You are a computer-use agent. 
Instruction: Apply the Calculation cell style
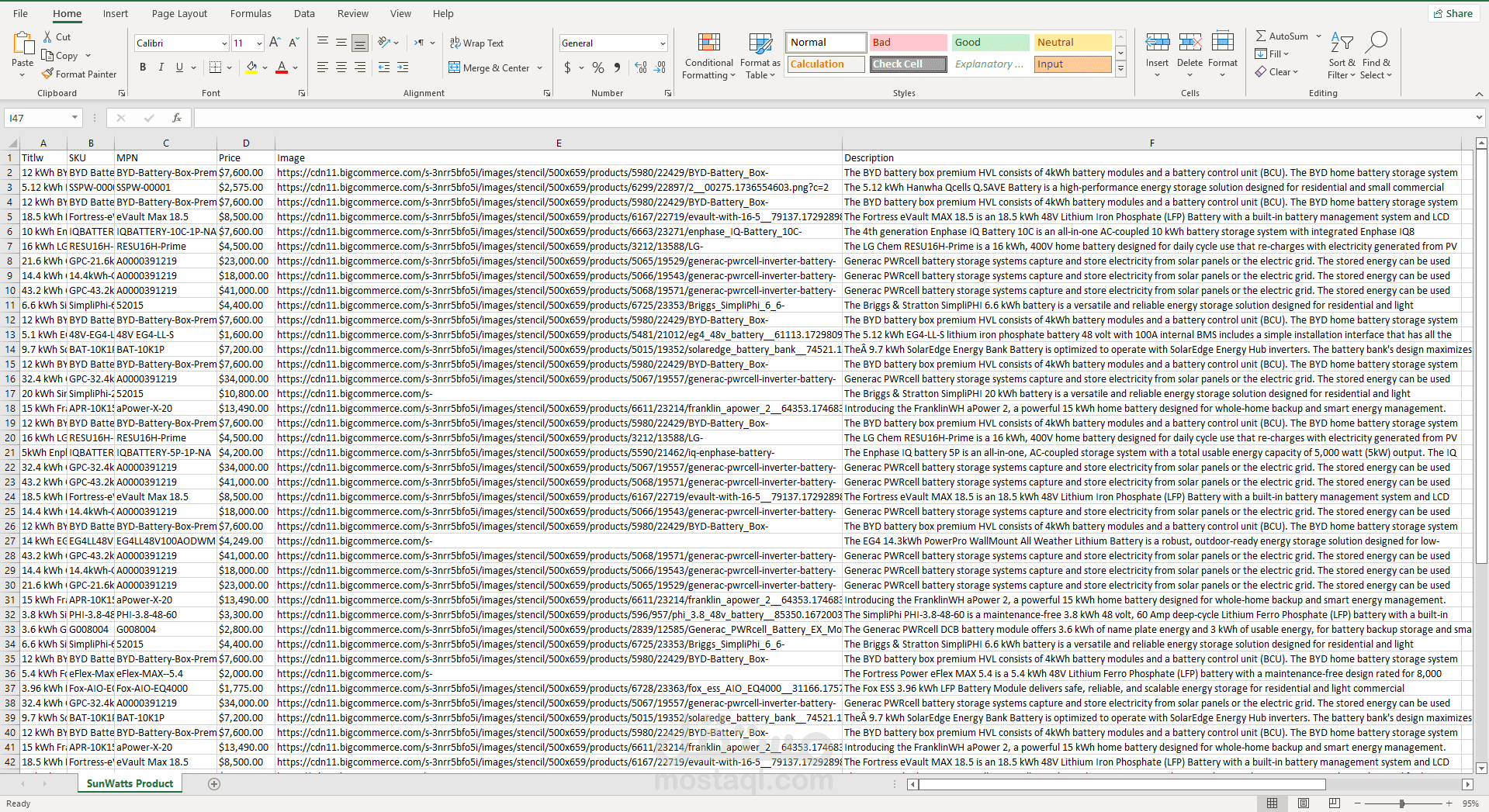tap(826, 64)
